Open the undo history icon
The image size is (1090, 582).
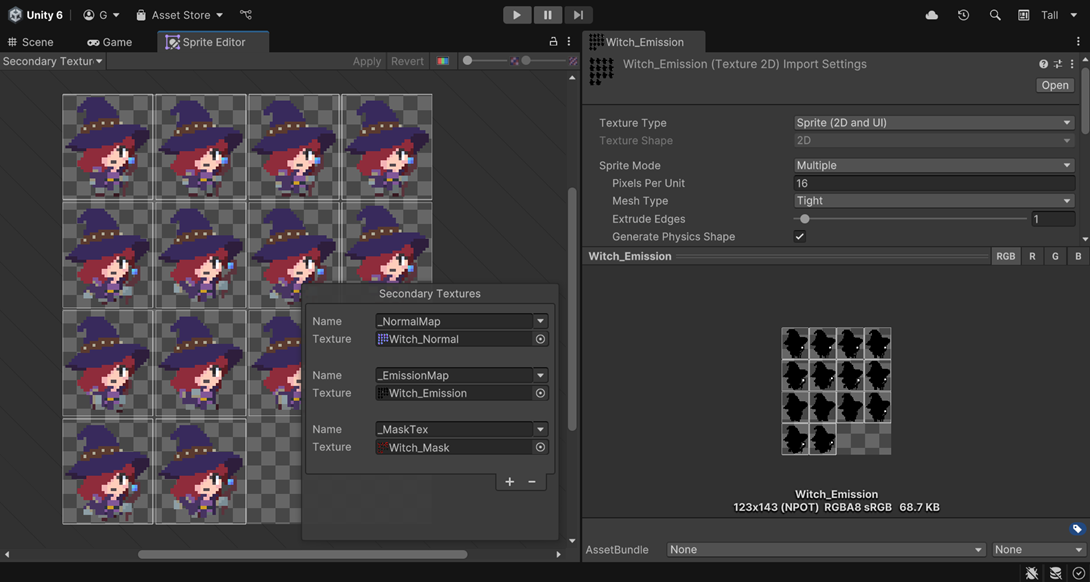pyautogui.click(x=963, y=15)
